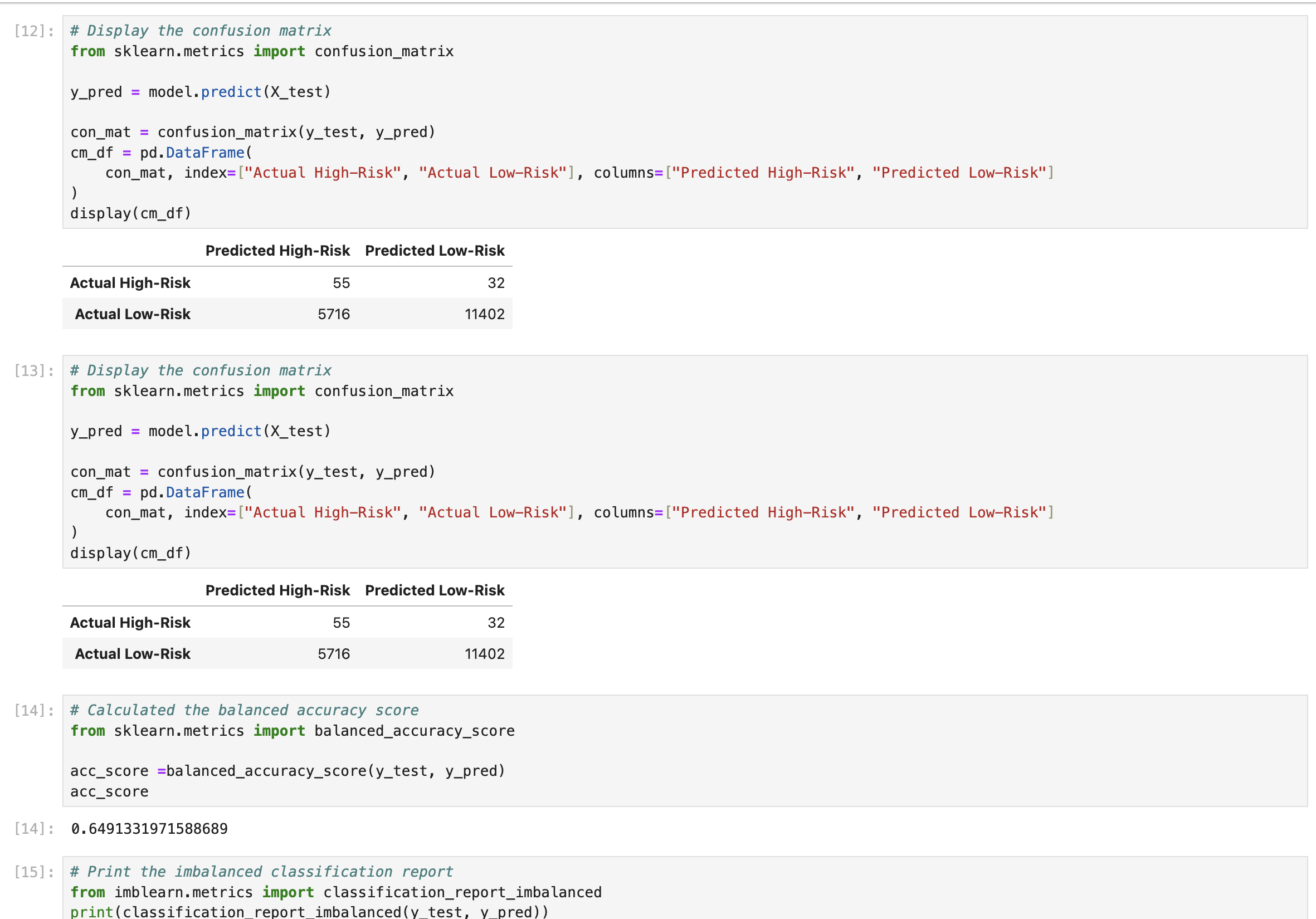The height and width of the screenshot is (919, 1316).
Task: Click second table's Predicted Low-Risk header
Action: coord(435,590)
